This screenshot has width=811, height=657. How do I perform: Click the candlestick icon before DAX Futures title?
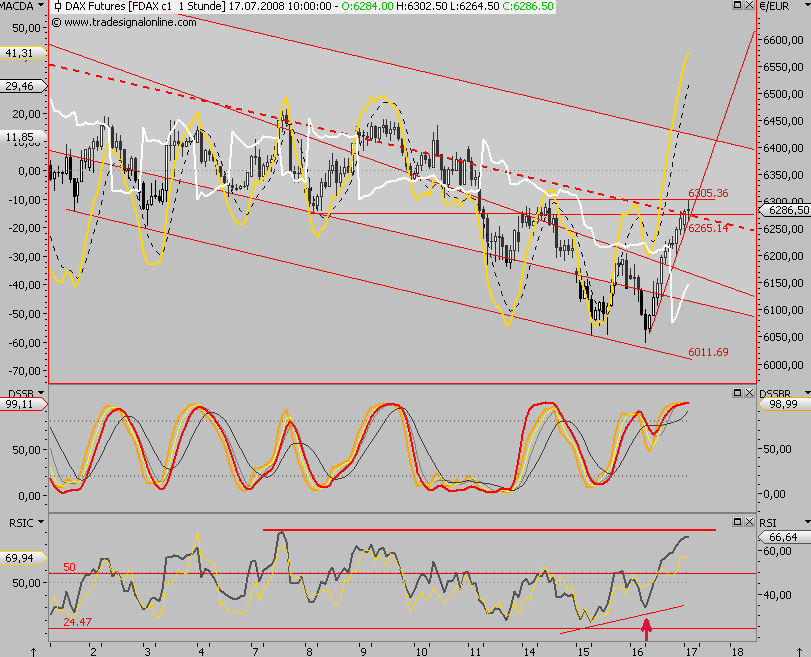coord(57,6)
